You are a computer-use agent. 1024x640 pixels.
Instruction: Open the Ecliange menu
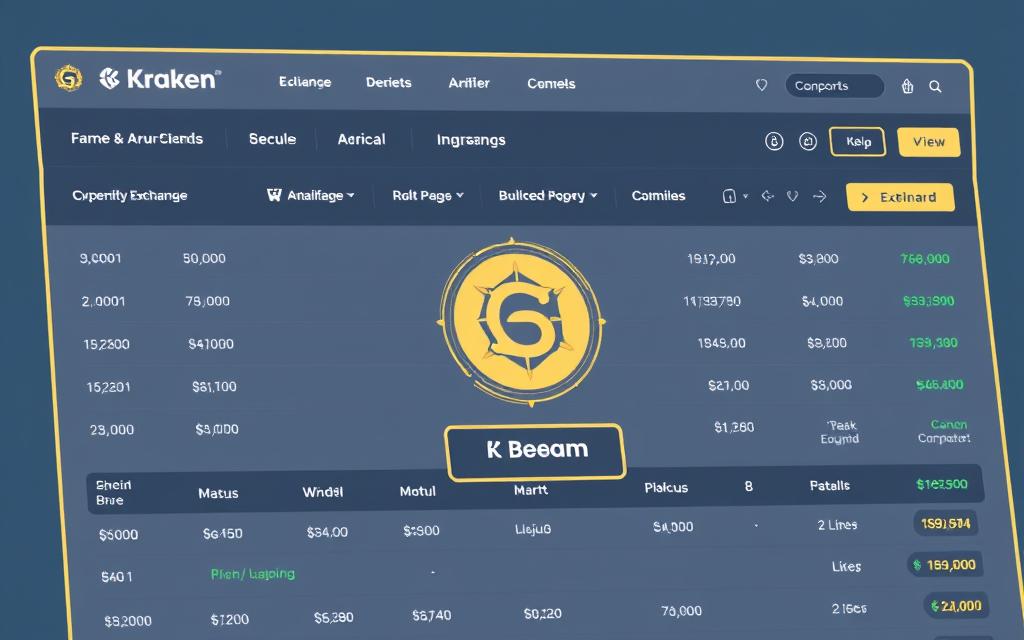point(305,82)
